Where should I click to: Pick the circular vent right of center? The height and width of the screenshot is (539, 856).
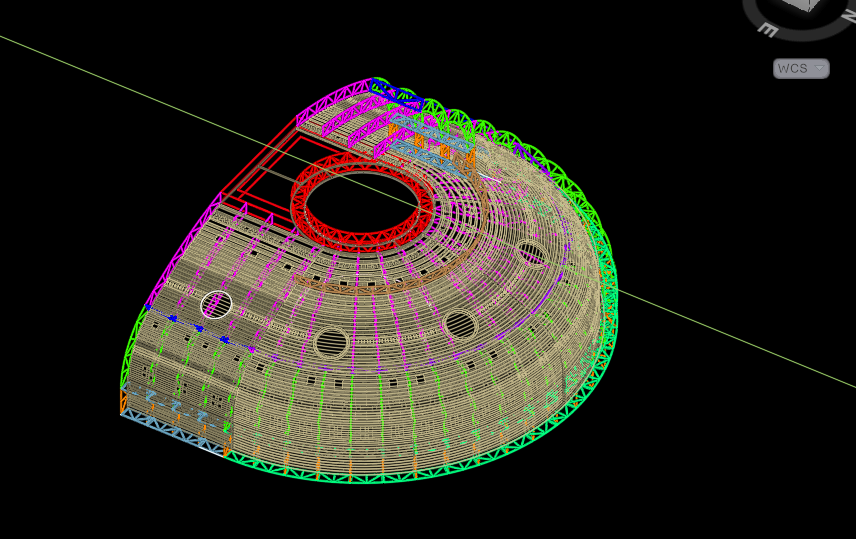(460, 324)
